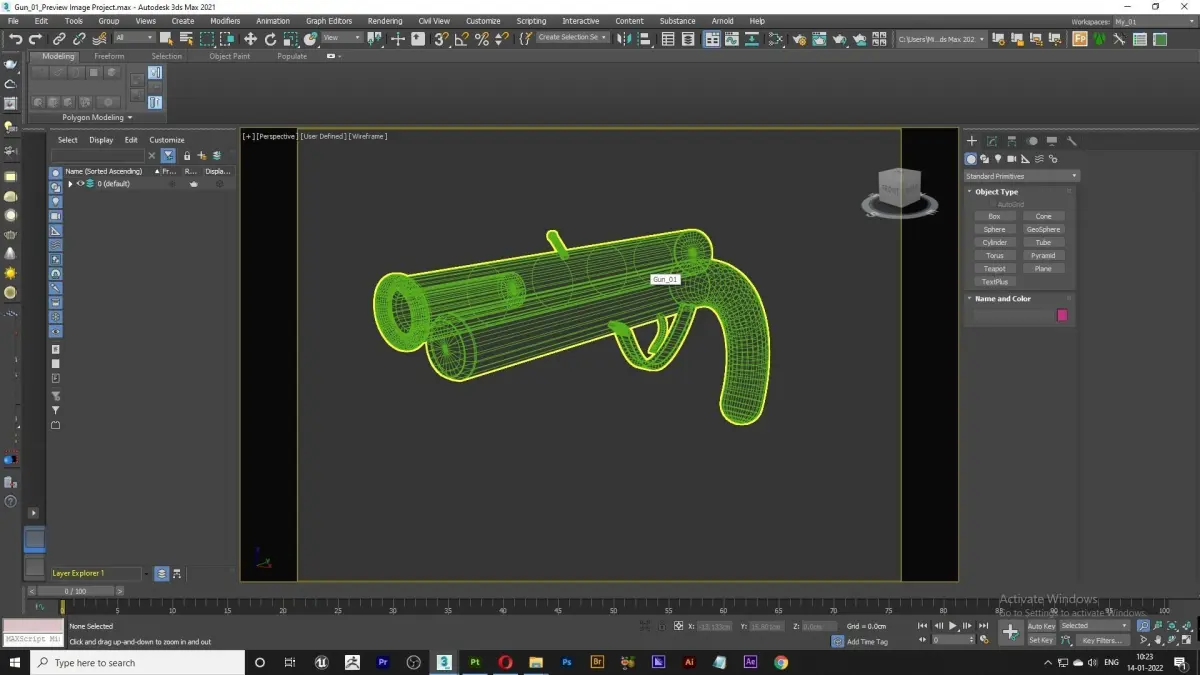This screenshot has height=675, width=1200.
Task: Click the Render Production teapot icon
Action: pos(841,39)
